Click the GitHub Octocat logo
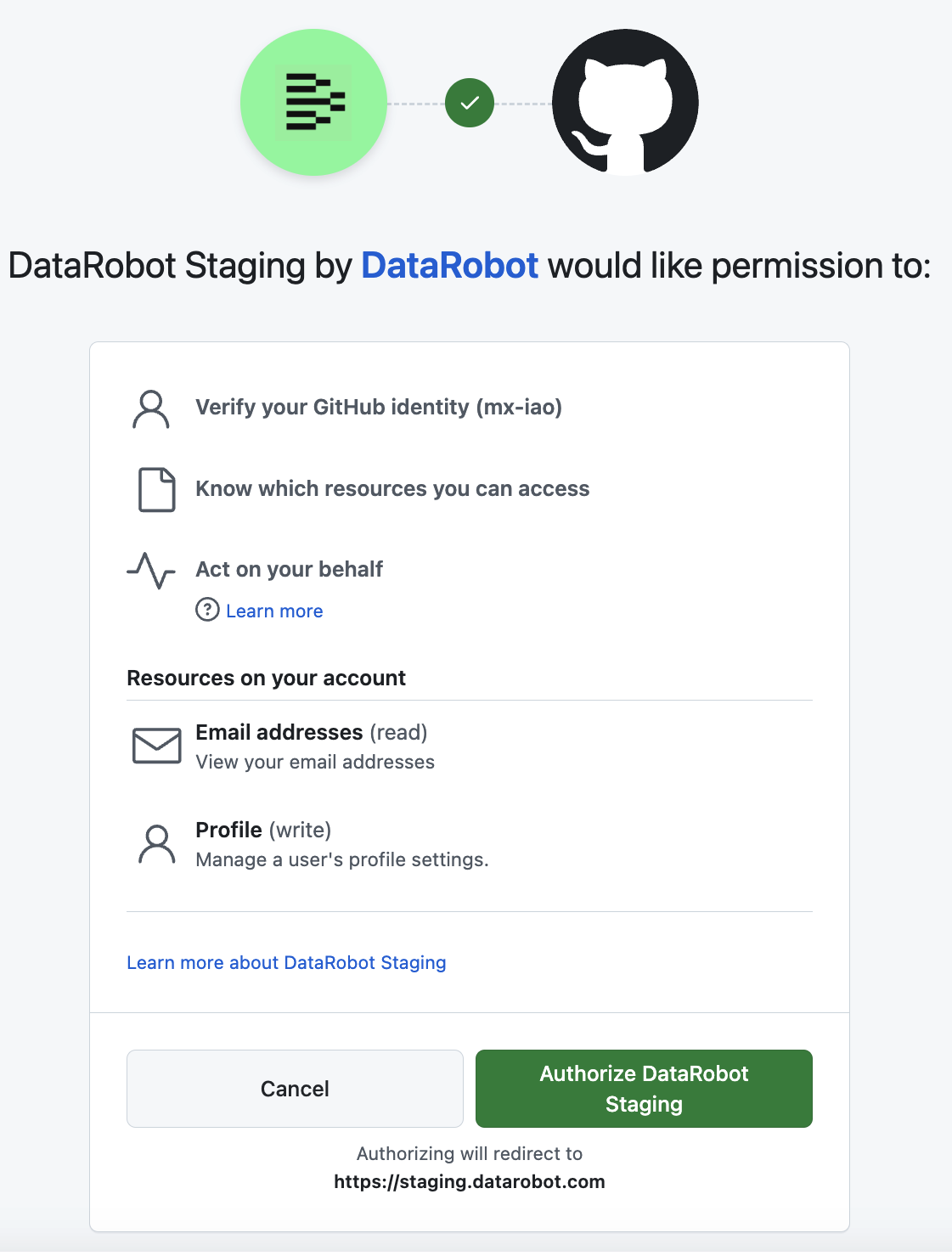952x1256 pixels. click(625, 103)
